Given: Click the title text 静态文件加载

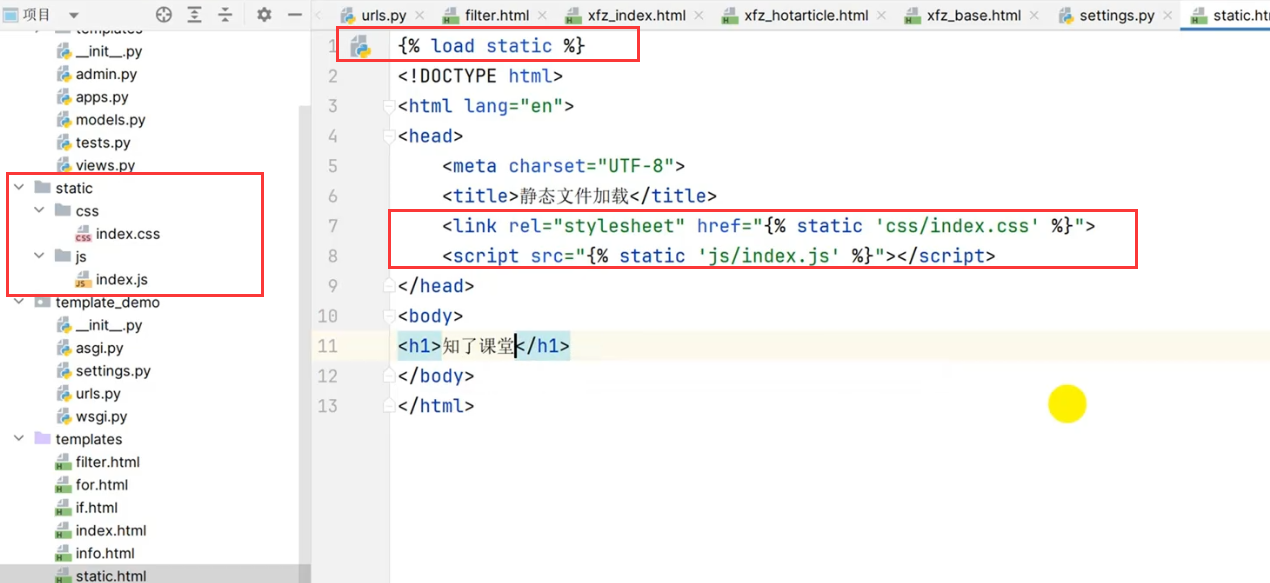Looking at the screenshot, I should 574,196.
